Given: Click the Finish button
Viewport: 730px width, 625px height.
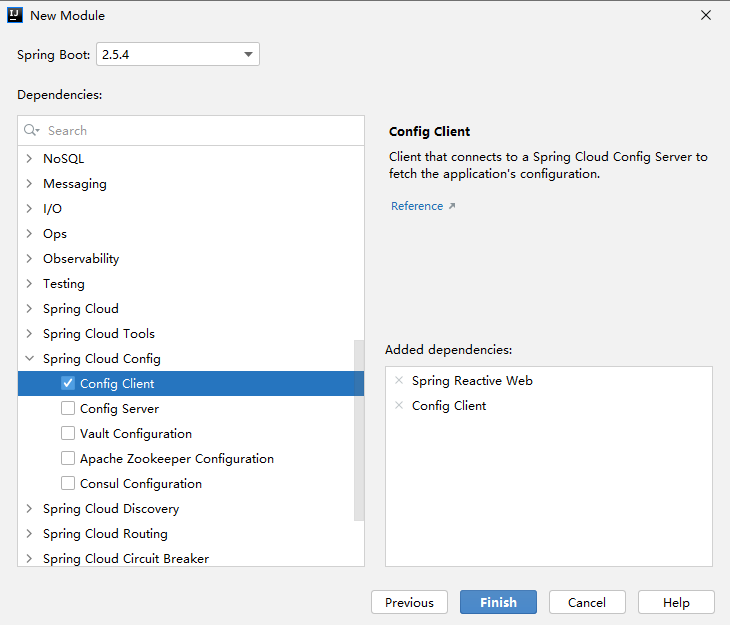Looking at the screenshot, I should pos(498,602).
